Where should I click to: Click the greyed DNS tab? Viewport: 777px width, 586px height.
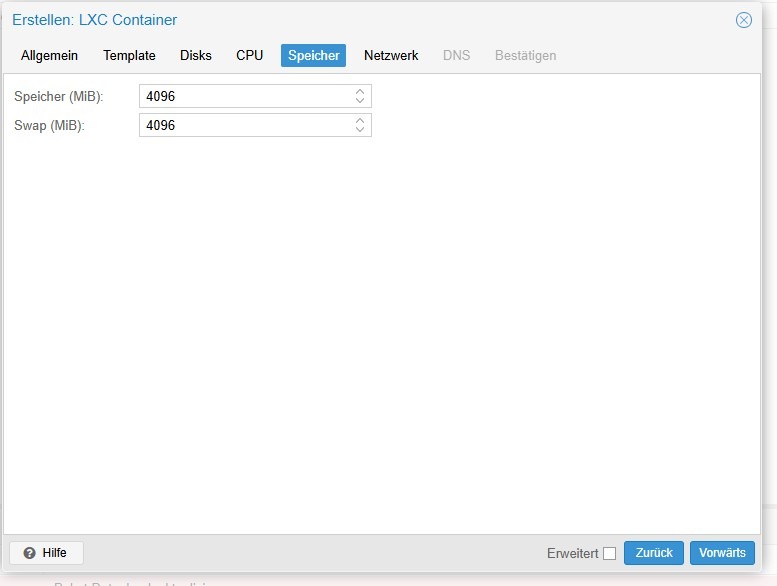click(x=456, y=55)
